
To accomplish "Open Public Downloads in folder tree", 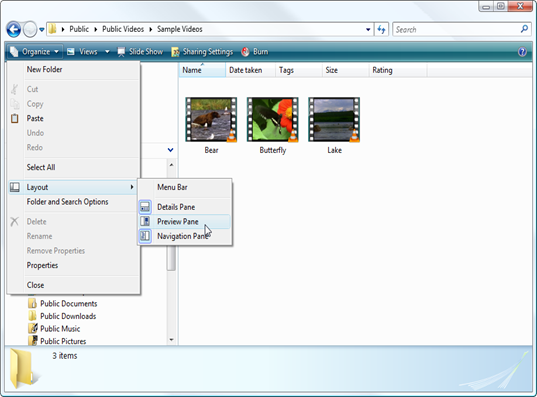I will click(68, 316).
